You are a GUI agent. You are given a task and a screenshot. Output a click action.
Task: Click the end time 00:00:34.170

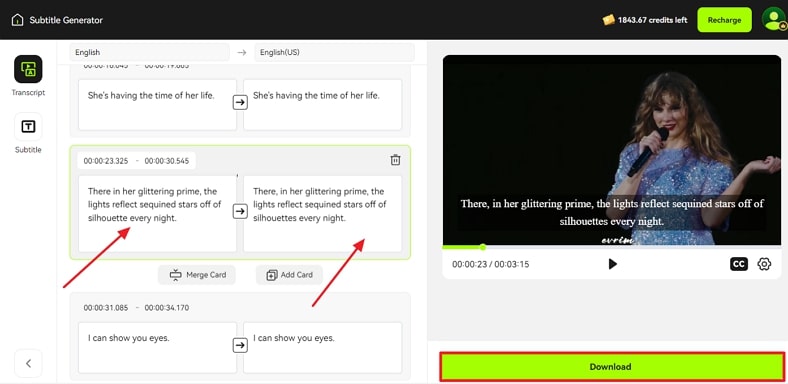167,308
